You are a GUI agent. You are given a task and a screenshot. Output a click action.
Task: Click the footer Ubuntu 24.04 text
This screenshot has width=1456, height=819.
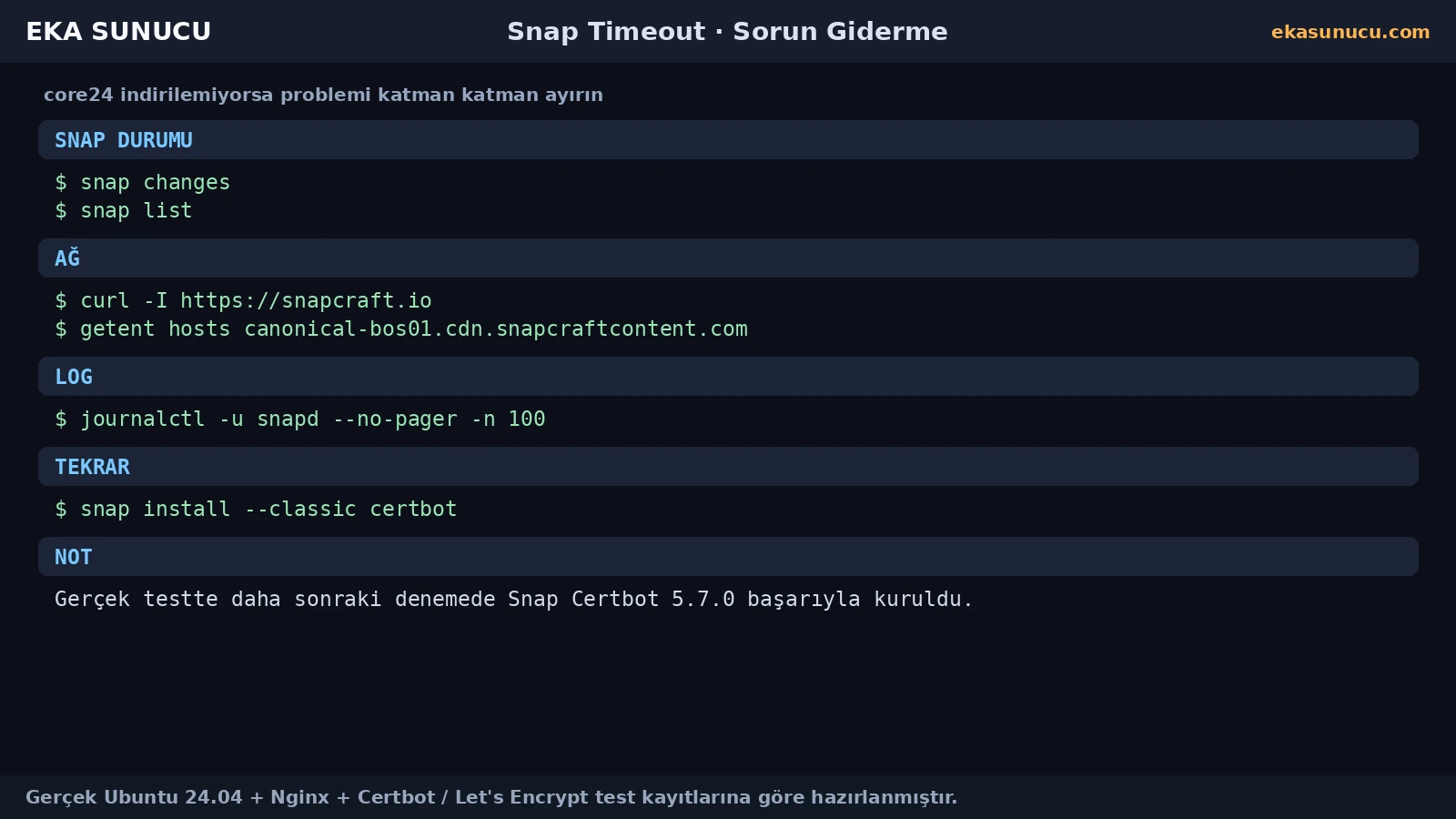point(491,797)
